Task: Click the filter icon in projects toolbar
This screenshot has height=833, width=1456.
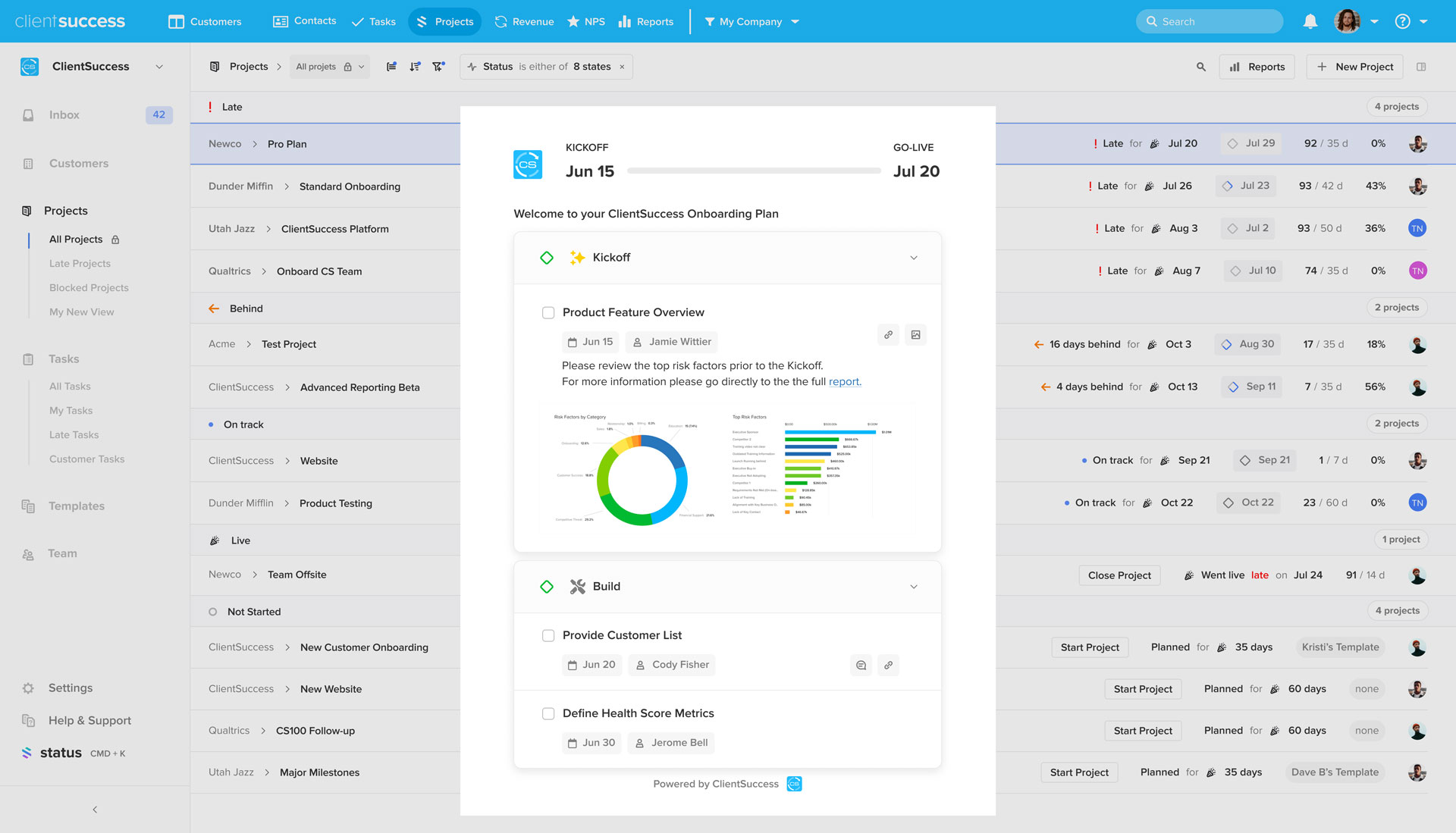Action: click(x=438, y=67)
